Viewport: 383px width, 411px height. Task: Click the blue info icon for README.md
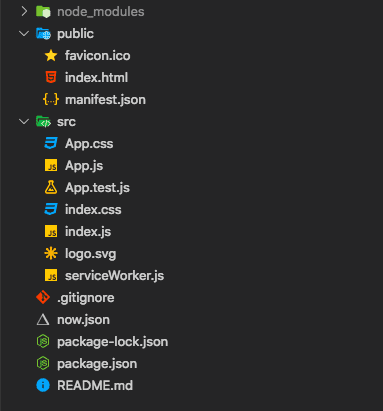pos(43,385)
